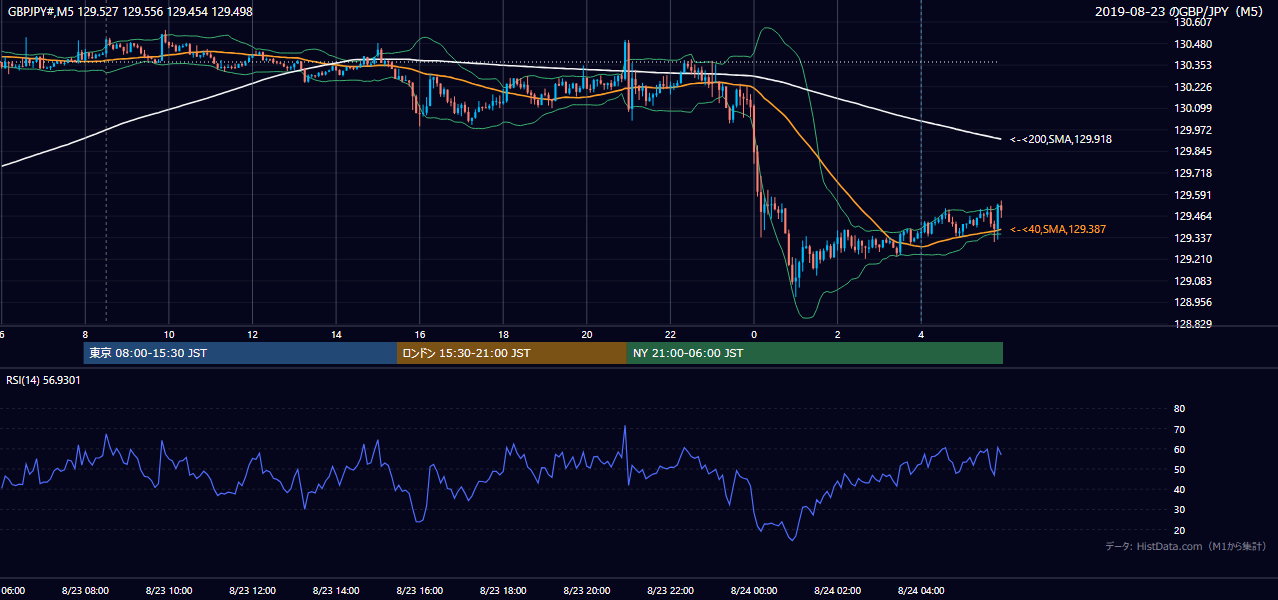Viewport: 1278px width, 600px height.
Task: Click the 8/24 00:00 time axis label
Action: 754,590
